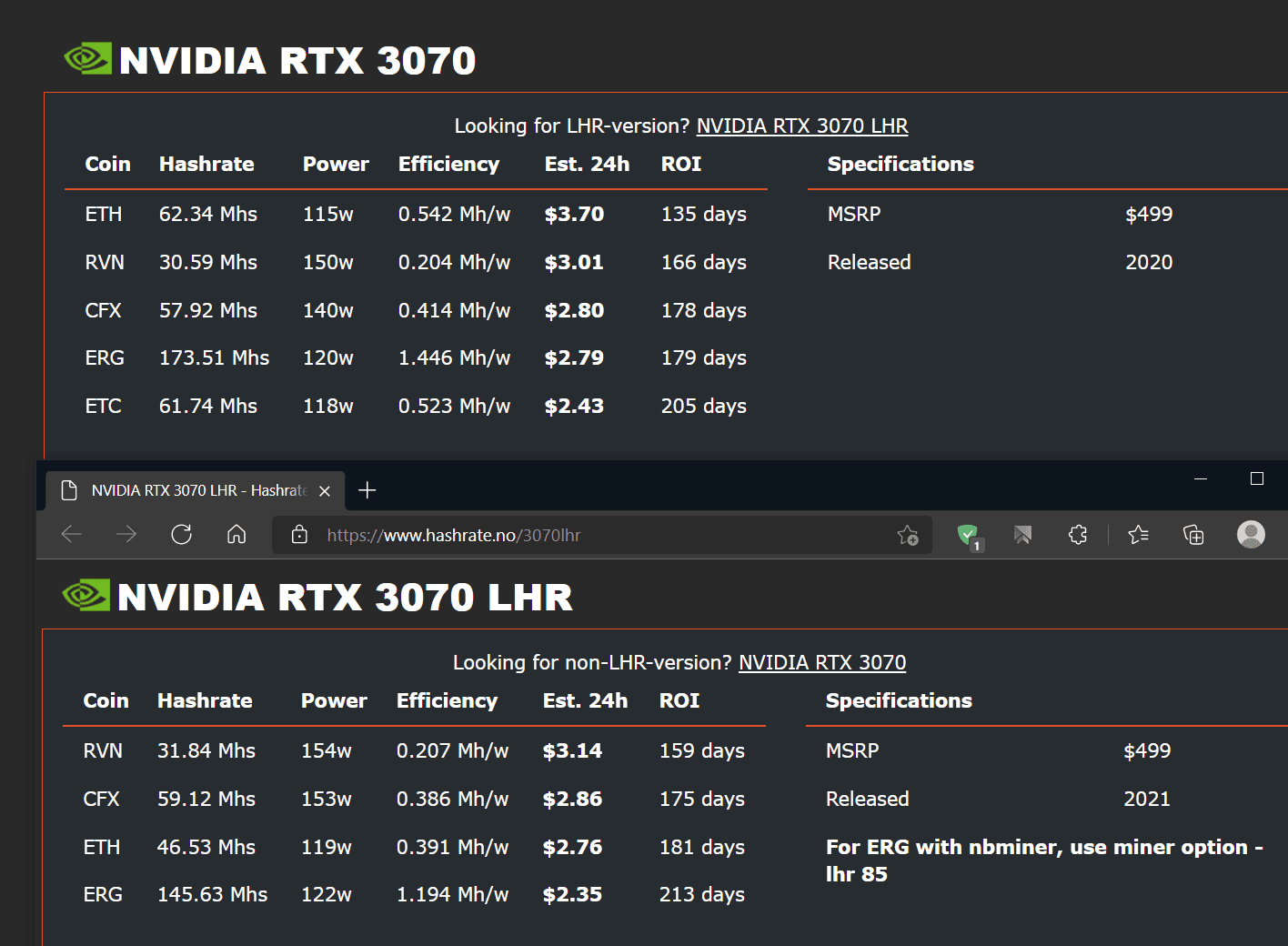
Task: Click the 213 days ROI value
Action: (702, 894)
